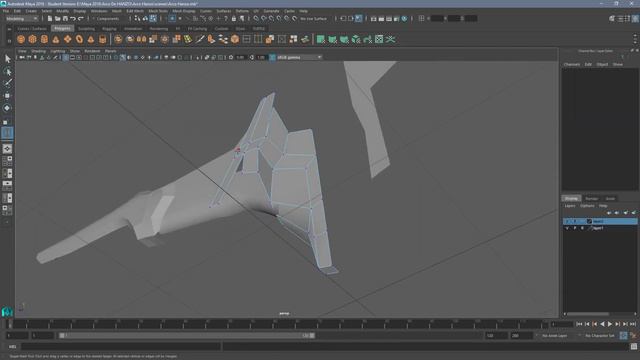640x360 pixels.
Task: Select the Rotate tool in toolbox
Action: point(7,108)
